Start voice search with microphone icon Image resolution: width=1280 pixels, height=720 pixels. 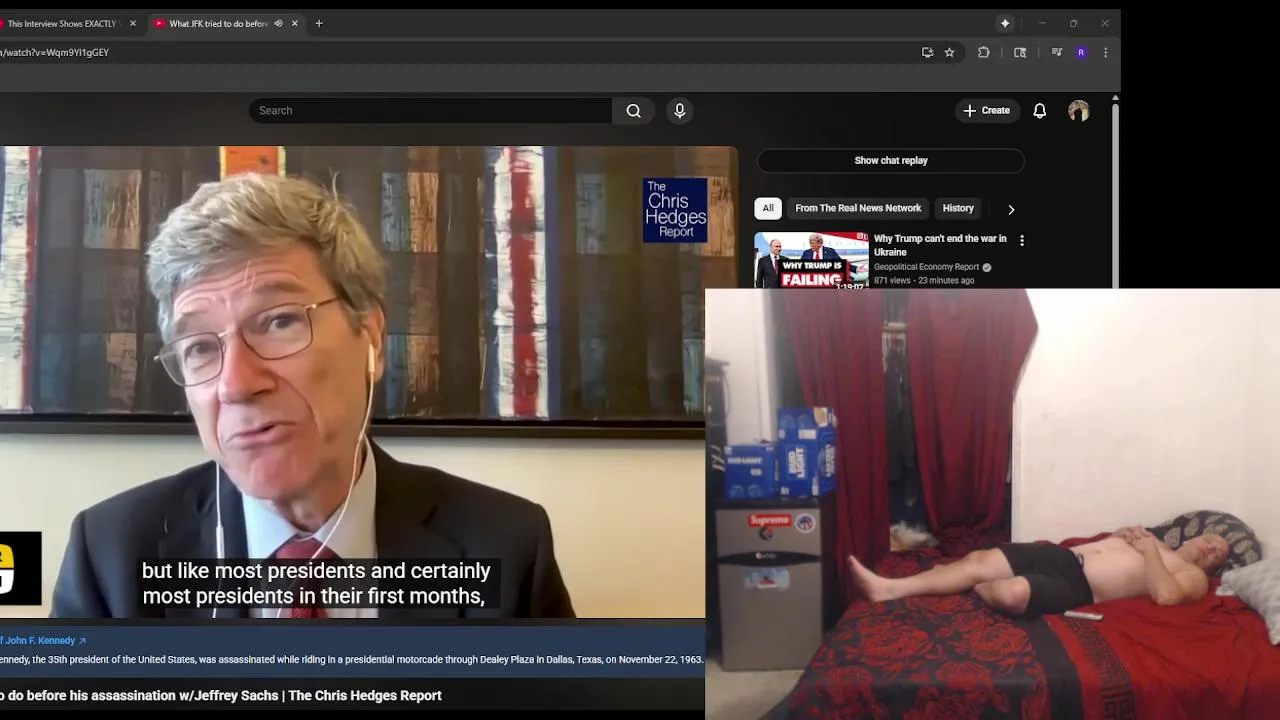coord(680,110)
